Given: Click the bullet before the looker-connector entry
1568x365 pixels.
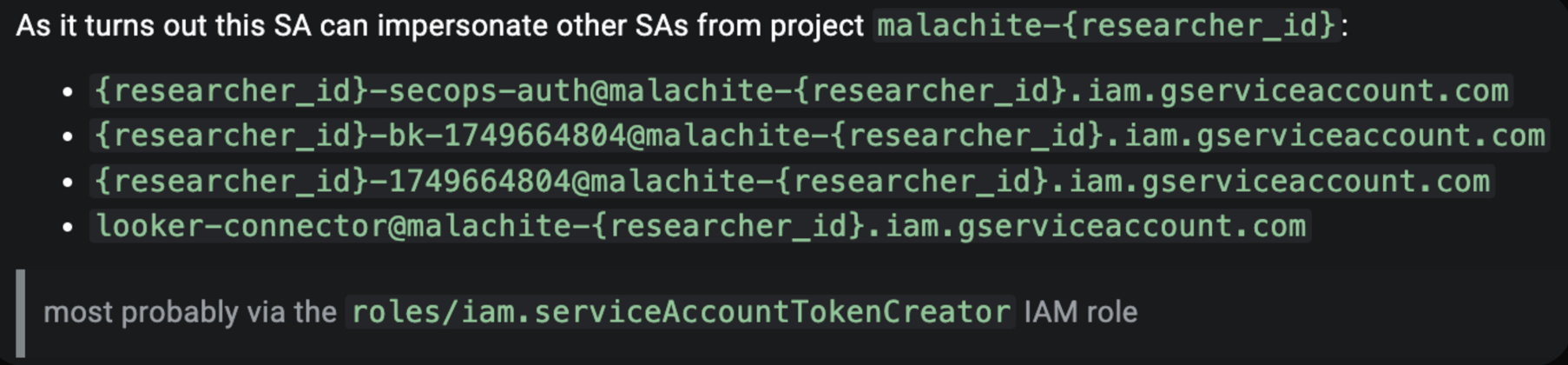Looking at the screenshot, I should 68,228.
